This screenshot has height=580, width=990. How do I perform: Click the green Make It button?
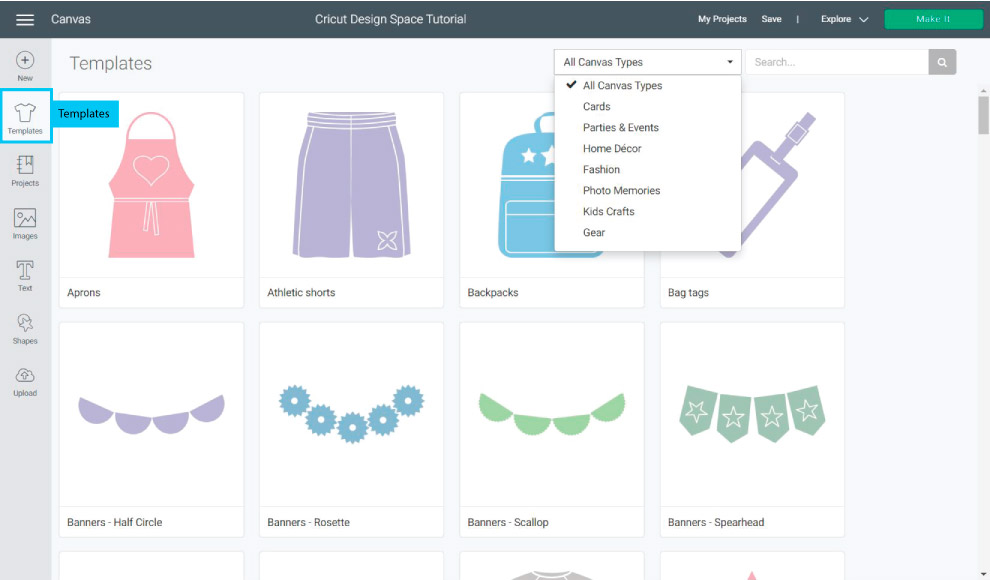click(933, 19)
